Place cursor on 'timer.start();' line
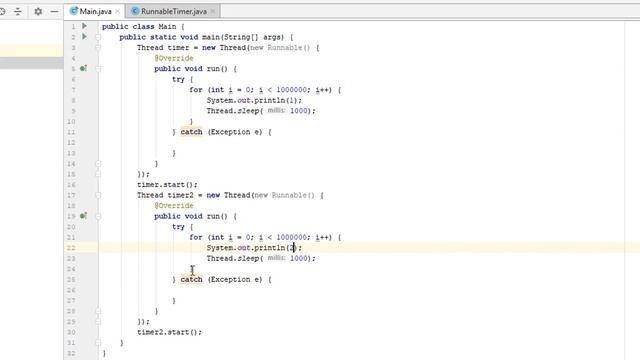 (x=167, y=184)
